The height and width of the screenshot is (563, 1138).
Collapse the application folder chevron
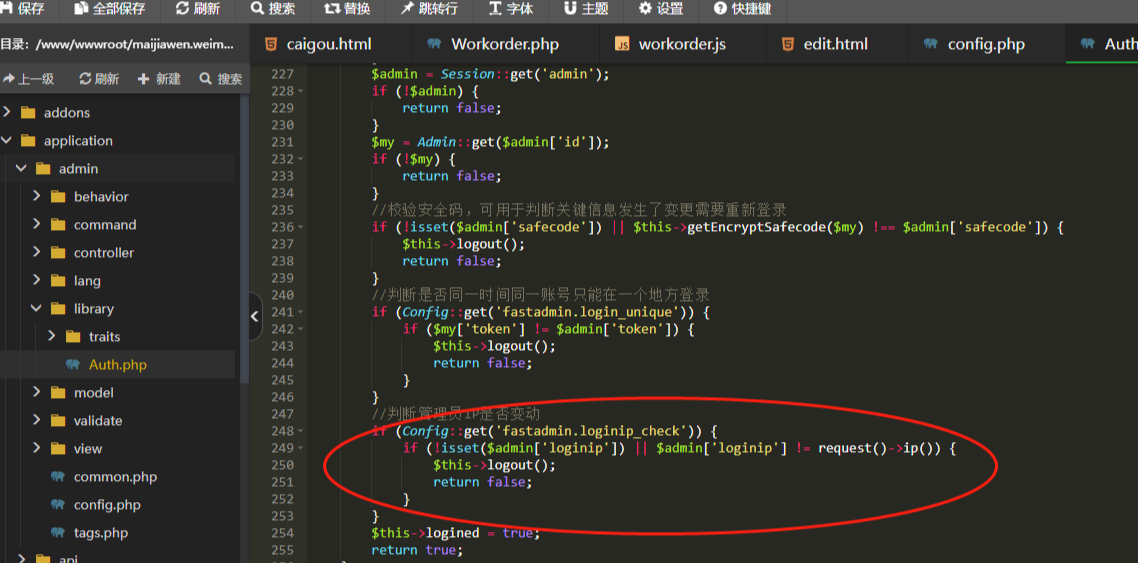(7, 141)
